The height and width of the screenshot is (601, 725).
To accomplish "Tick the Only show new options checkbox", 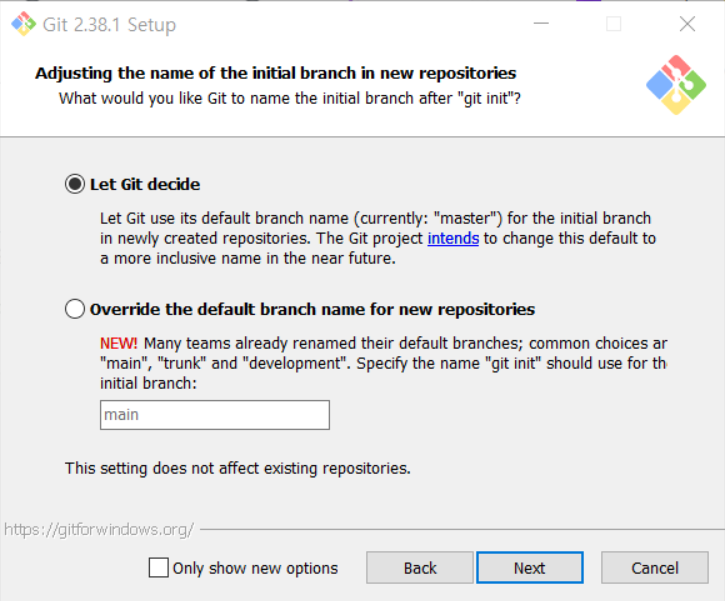I will [159, 567].
